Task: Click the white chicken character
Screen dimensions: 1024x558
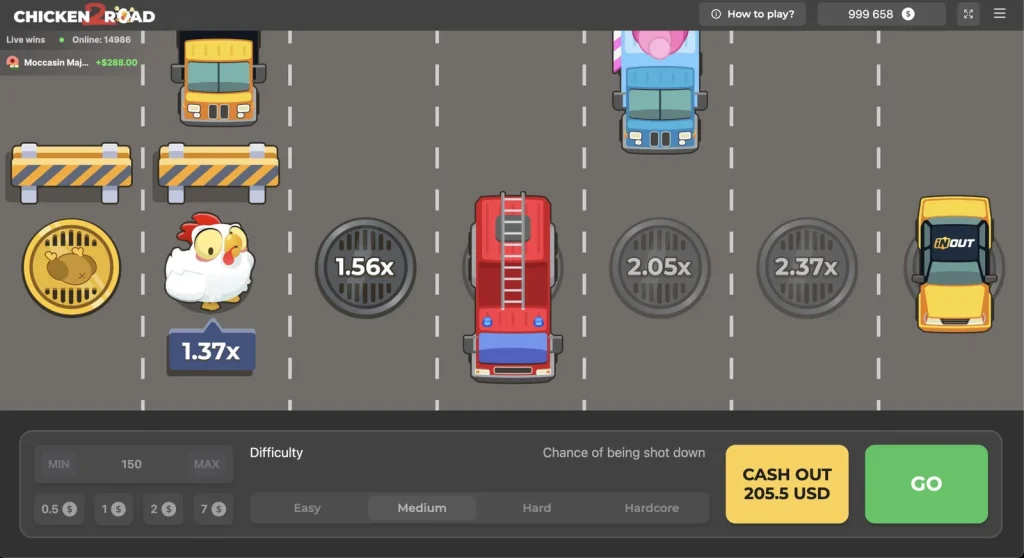Action: coord(209,260)
